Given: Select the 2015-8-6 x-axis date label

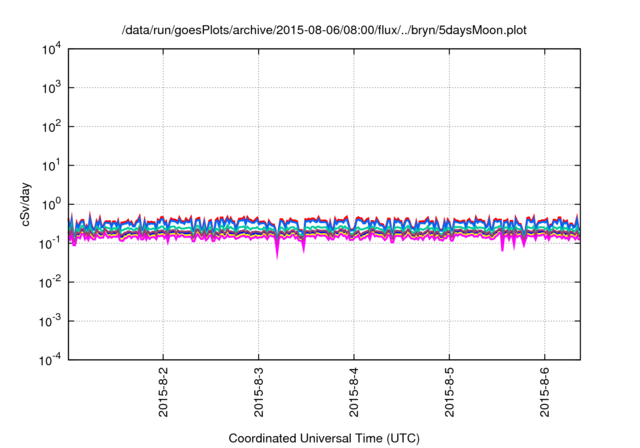Looking at the screenshot, I should (545, 392).
